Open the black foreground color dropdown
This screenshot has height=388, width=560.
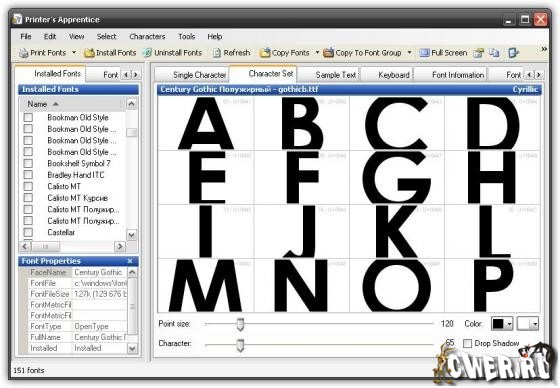[502, 324]
